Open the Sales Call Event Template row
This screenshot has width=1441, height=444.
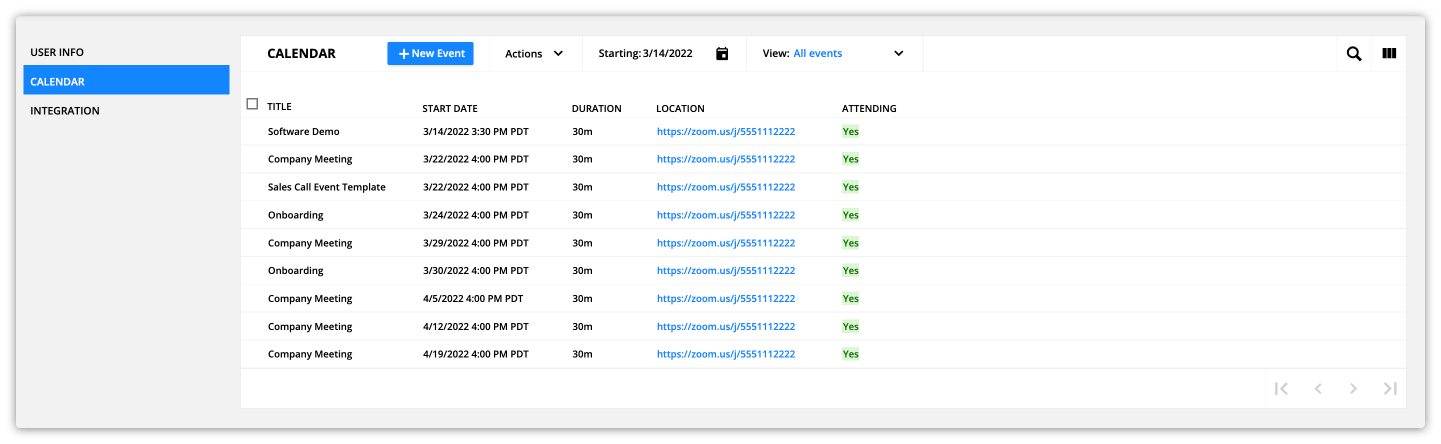[822, 187]
